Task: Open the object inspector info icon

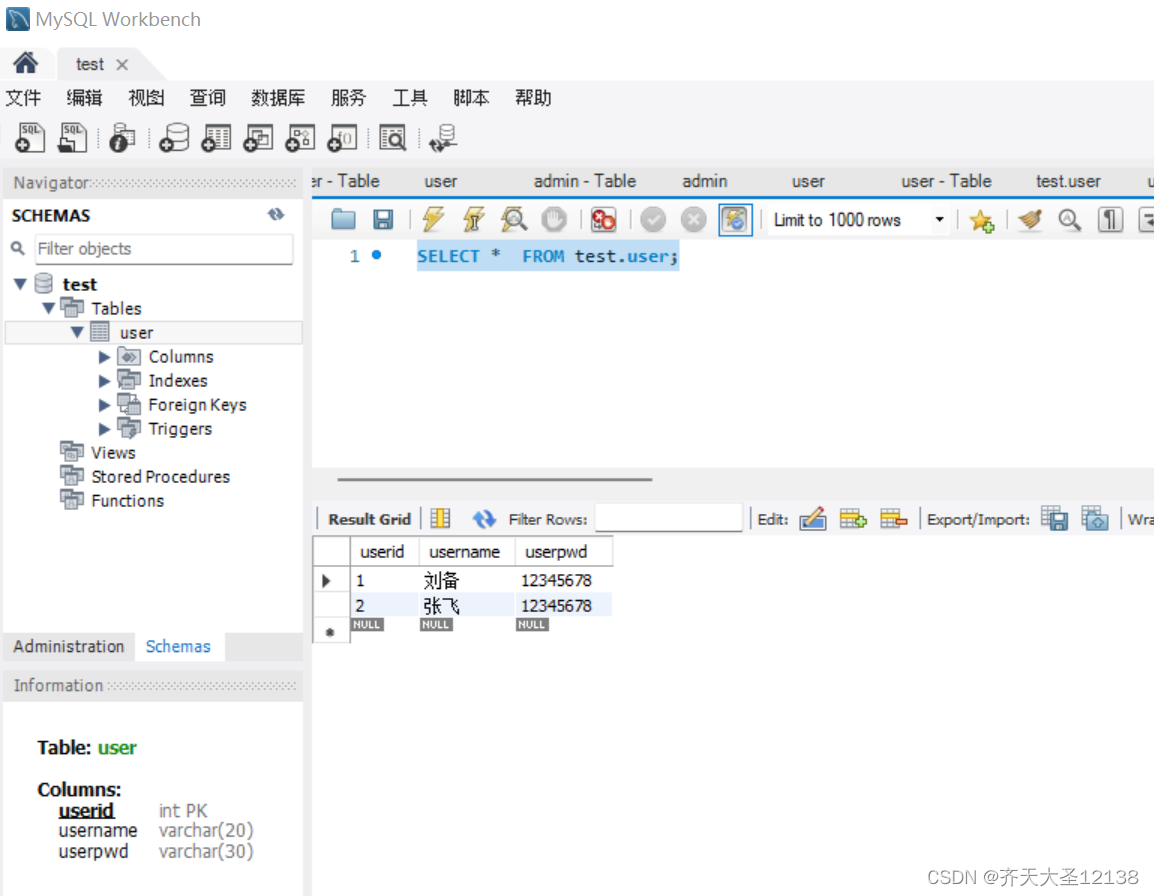Action: [122, 138]
